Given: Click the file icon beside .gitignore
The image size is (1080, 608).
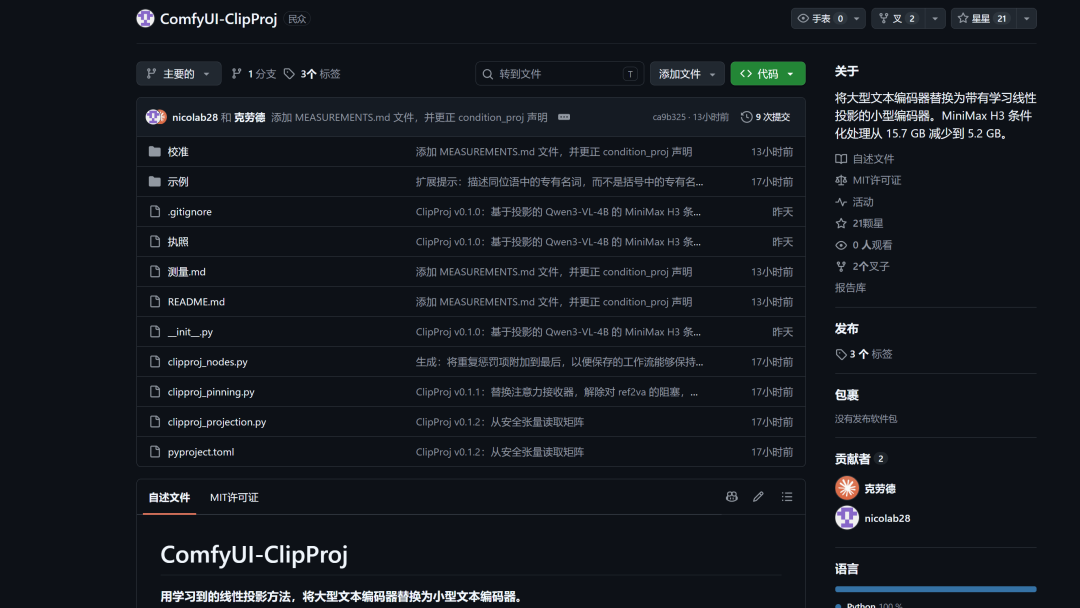Looking at the screenshot, I should coord(155,211).
